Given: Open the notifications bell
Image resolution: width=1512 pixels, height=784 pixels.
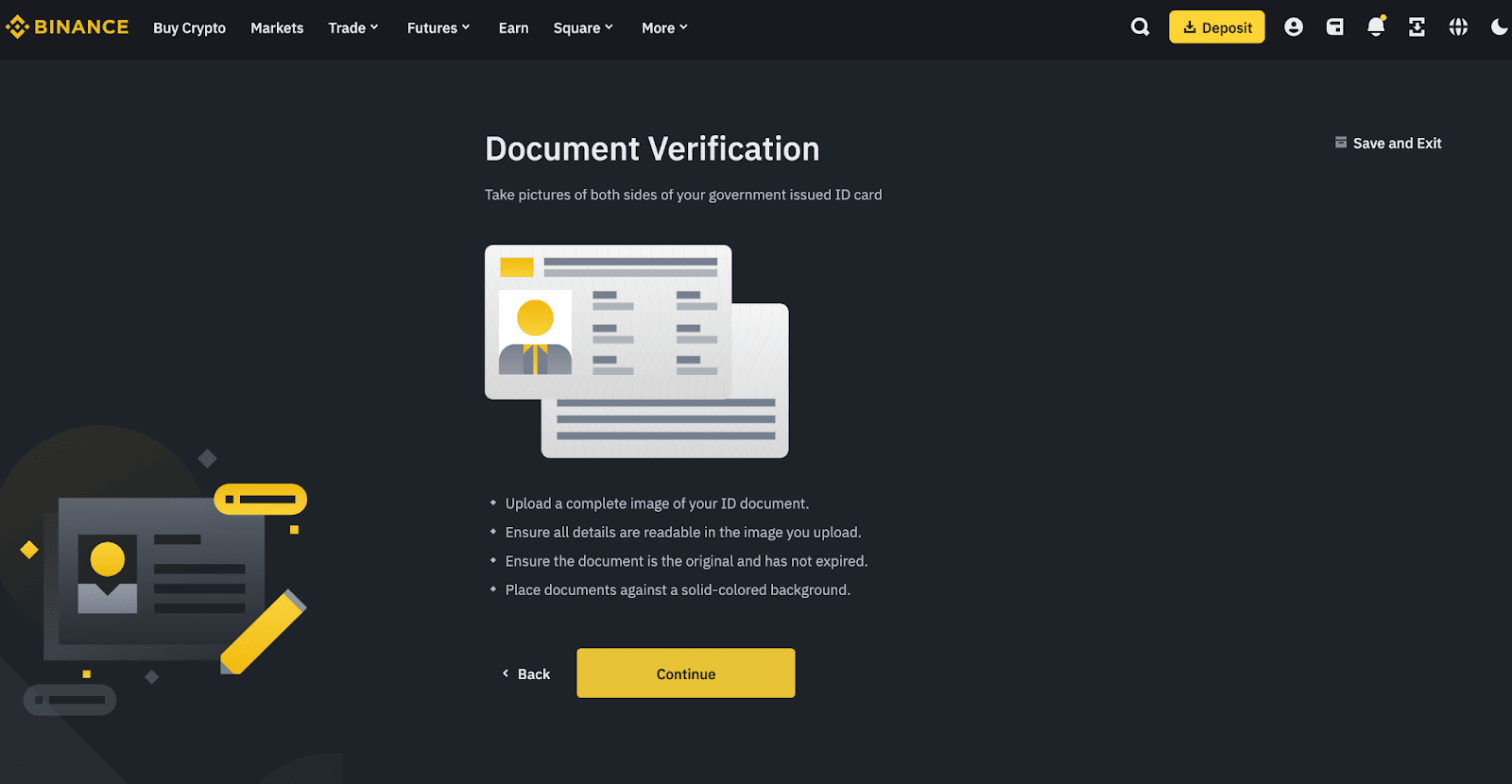Looking at the screenshot, I should 1376,27.
